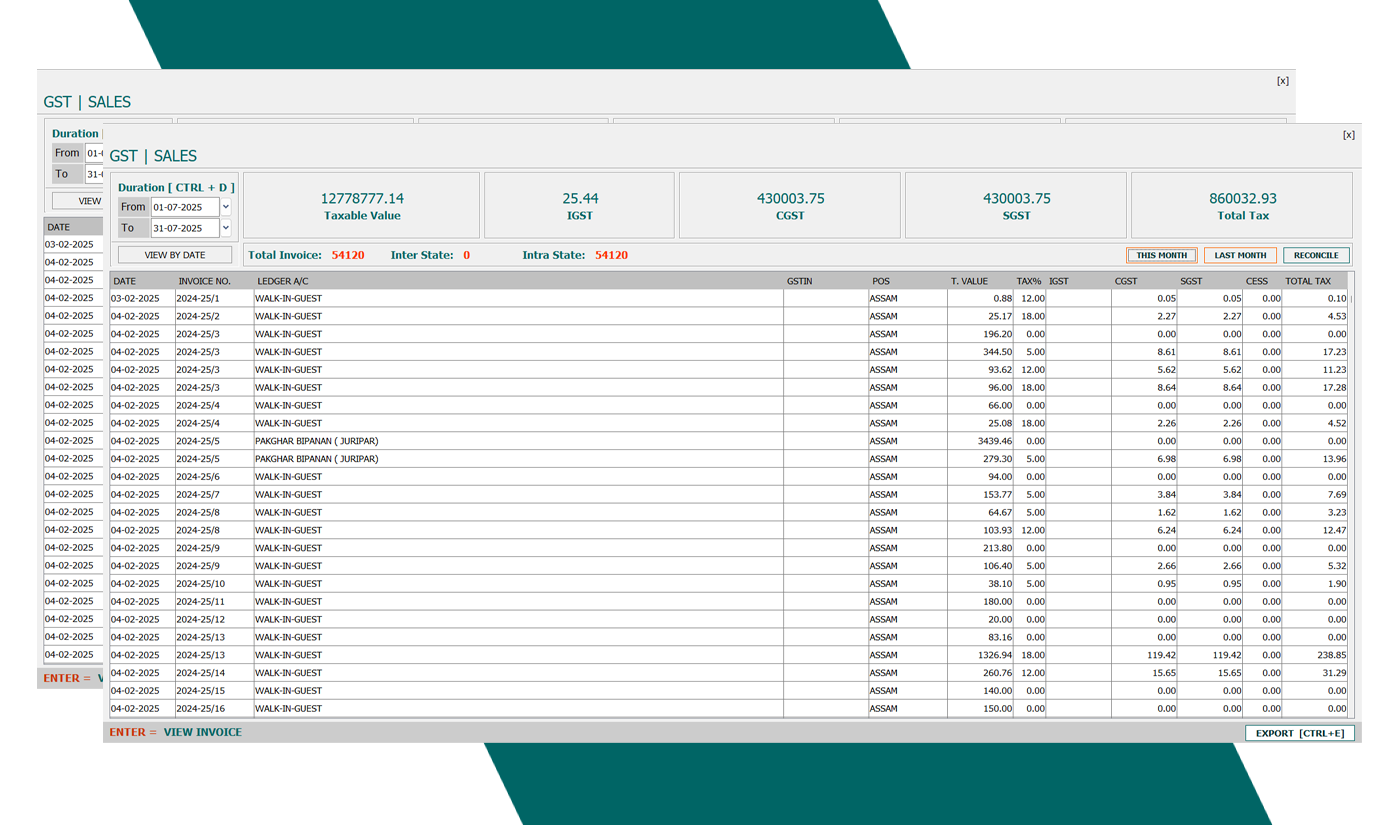Select invoice 2024-25/16 row
This screenshot has height=825, width=1394.
(400, 709)
